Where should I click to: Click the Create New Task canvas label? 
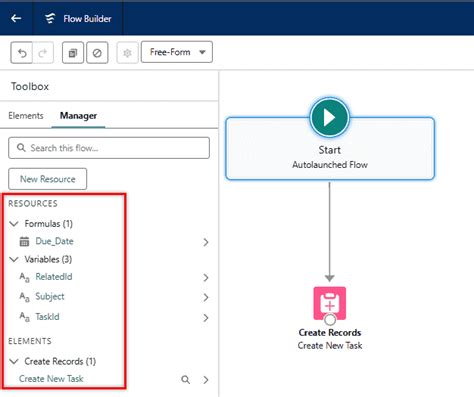pos(330,346)
